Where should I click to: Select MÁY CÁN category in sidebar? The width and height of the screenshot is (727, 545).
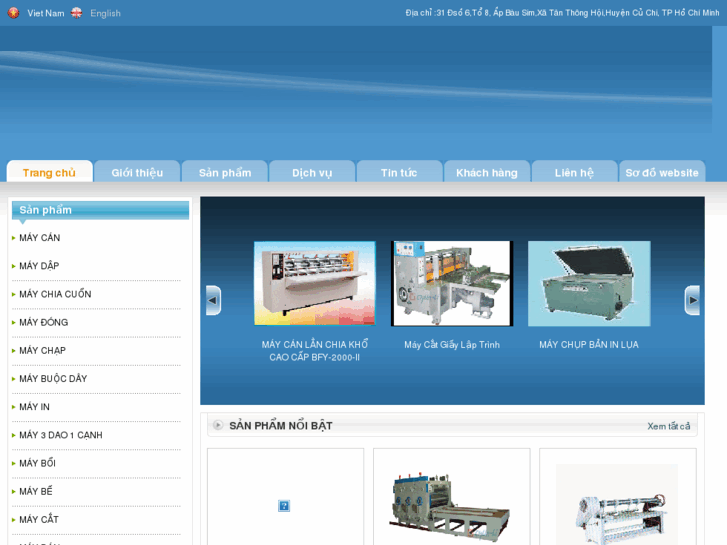pos(39,237)
